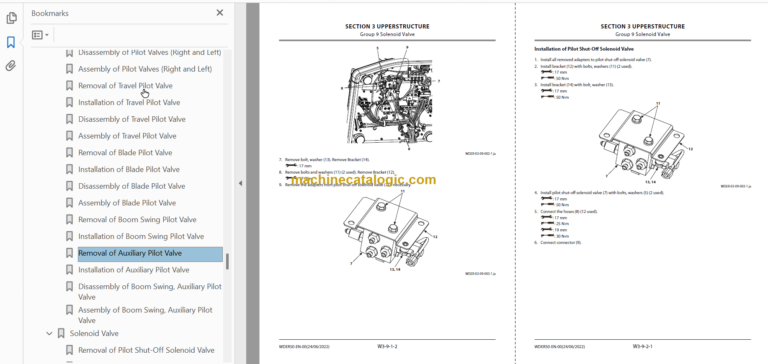This screenshot has width=768, height=364.
Task: Click the solenoid valve diagram on right page
Action: pos(645,143)
